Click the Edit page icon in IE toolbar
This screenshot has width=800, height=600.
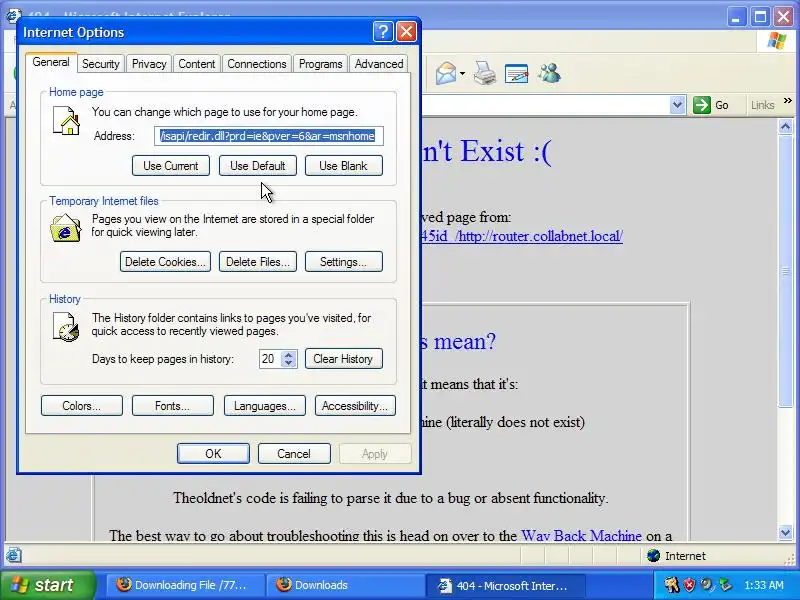[516, 73]
